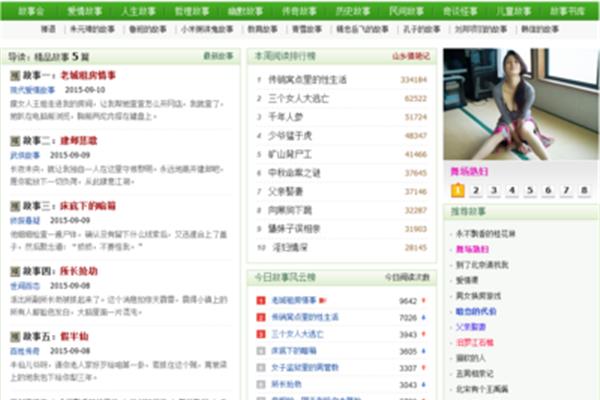Switch slideshow to page 7
Screen dimensions: 600x400
pos(566,191)
